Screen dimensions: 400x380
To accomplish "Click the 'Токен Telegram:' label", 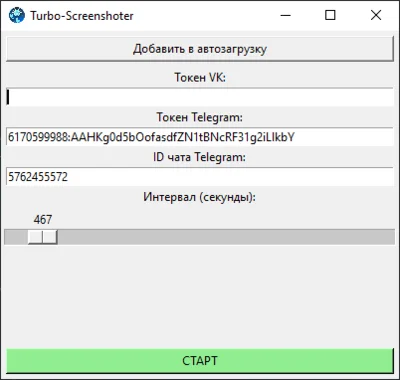I will click(x=200, y=117).
